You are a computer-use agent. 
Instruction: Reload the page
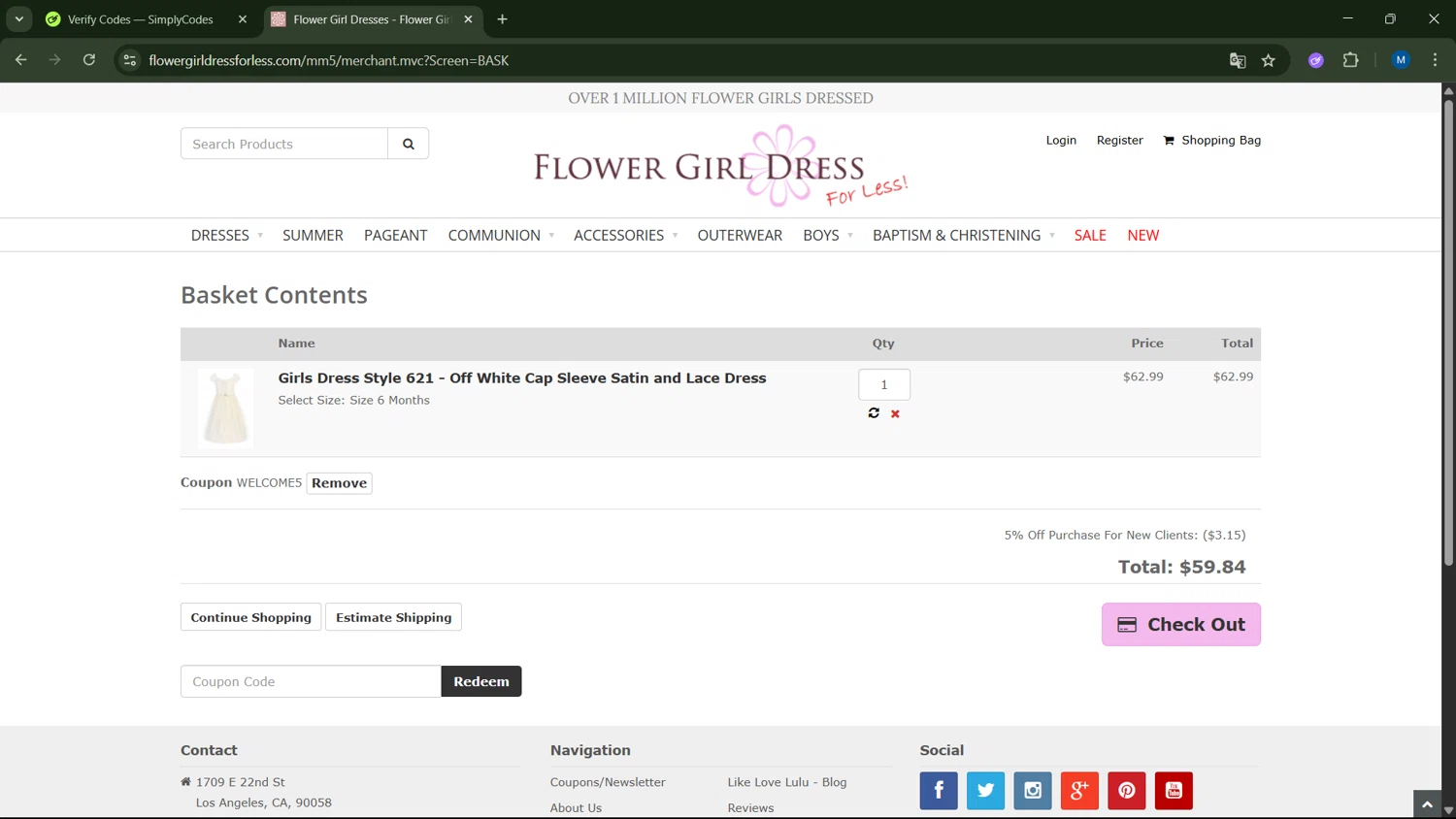(89, 60)
